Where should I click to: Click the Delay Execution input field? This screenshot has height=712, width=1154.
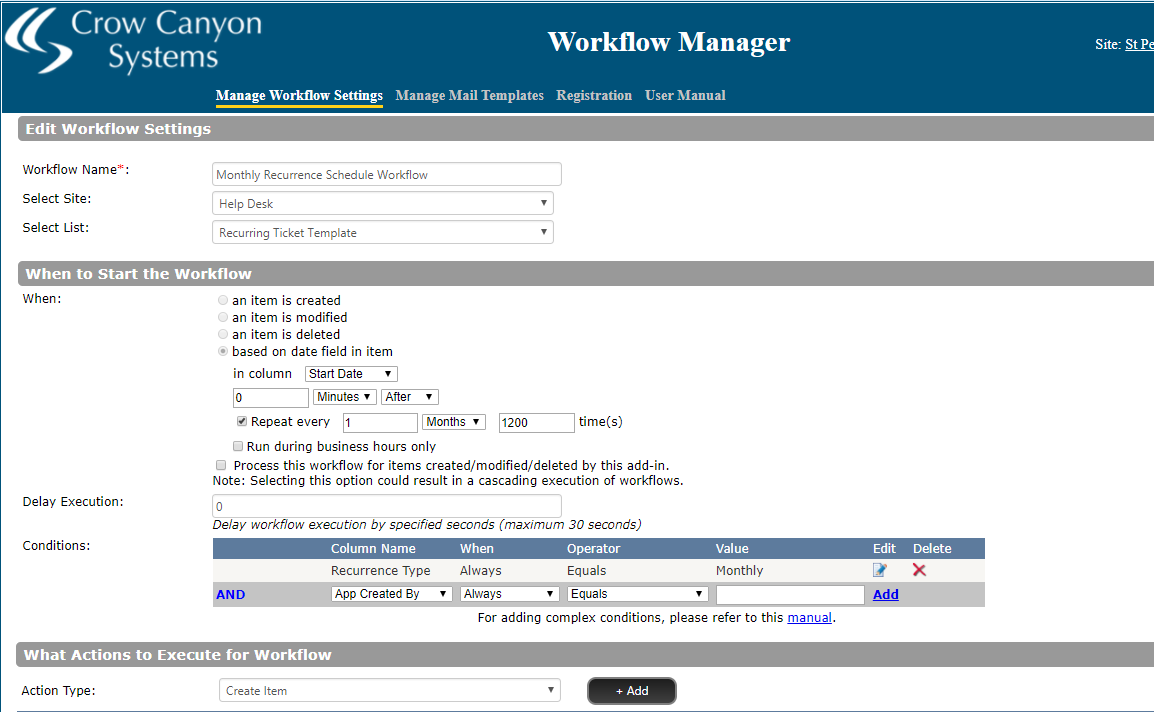point(387,507)
